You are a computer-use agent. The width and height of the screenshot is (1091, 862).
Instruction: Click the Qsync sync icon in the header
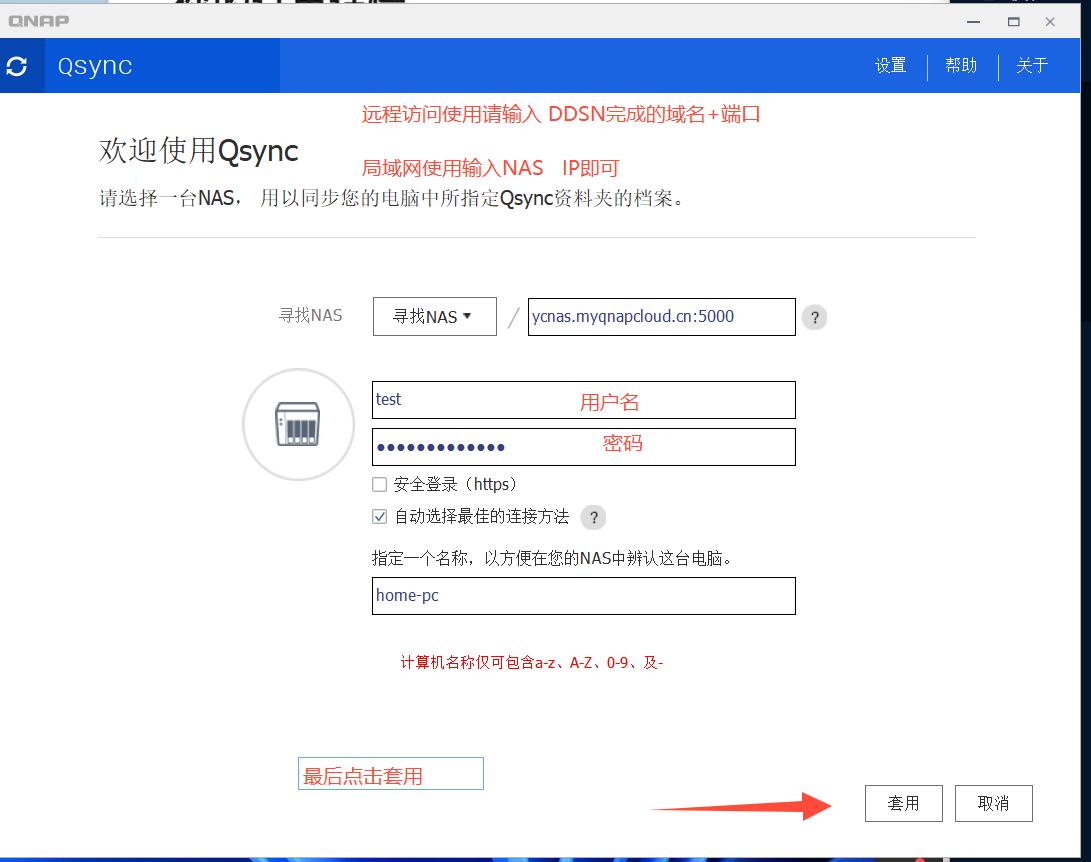click(20, 65)
